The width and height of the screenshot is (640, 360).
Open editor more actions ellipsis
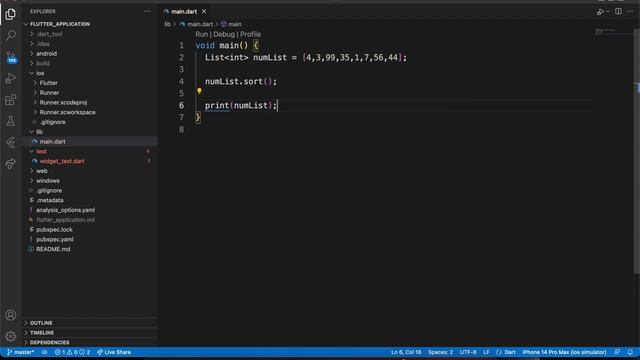(630, 11)
